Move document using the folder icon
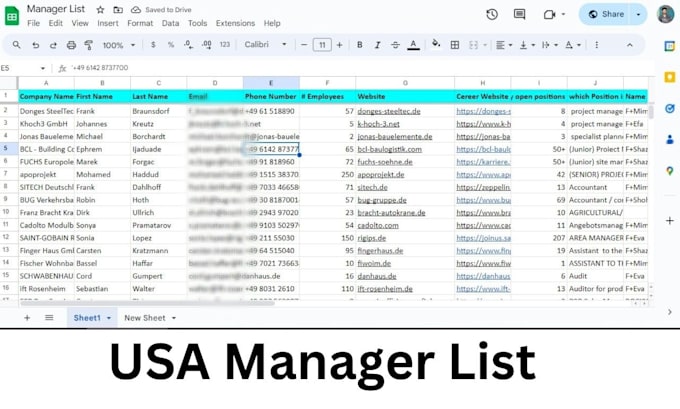 click(x=118, y=10)
